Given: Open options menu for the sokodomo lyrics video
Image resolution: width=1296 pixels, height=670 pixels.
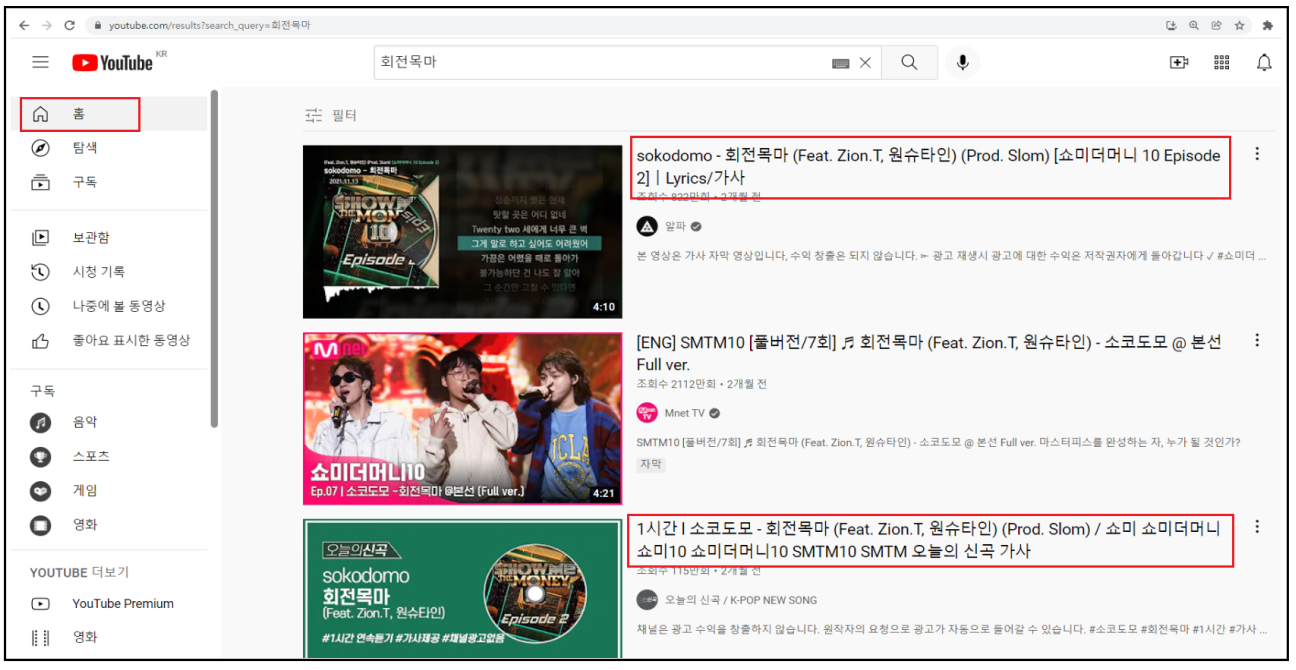Looking at the screenshot, I should [x=1256, y=154].
